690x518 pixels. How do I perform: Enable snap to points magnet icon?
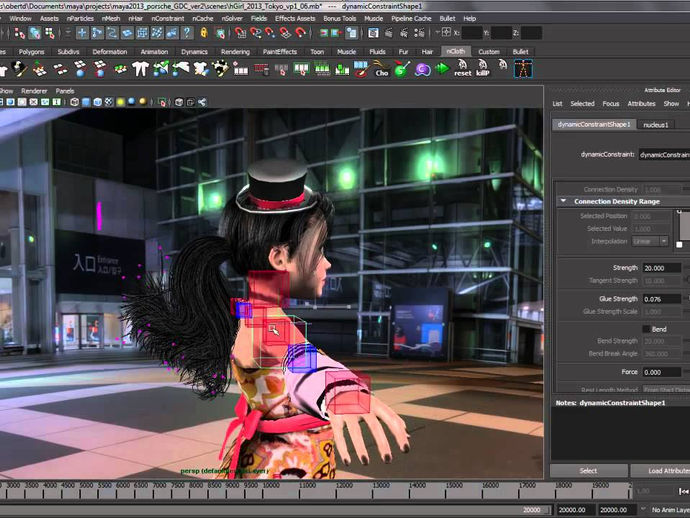click(270, 33)
